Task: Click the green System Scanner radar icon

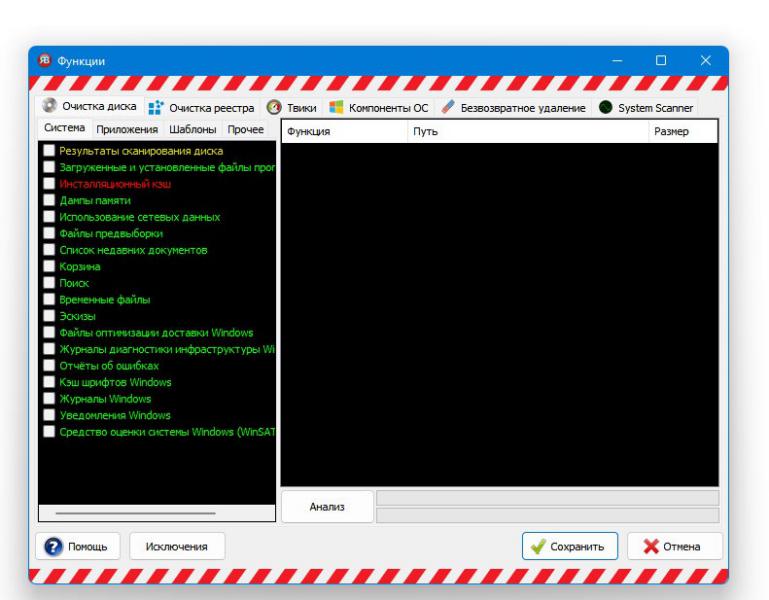Action: (606, 107)
